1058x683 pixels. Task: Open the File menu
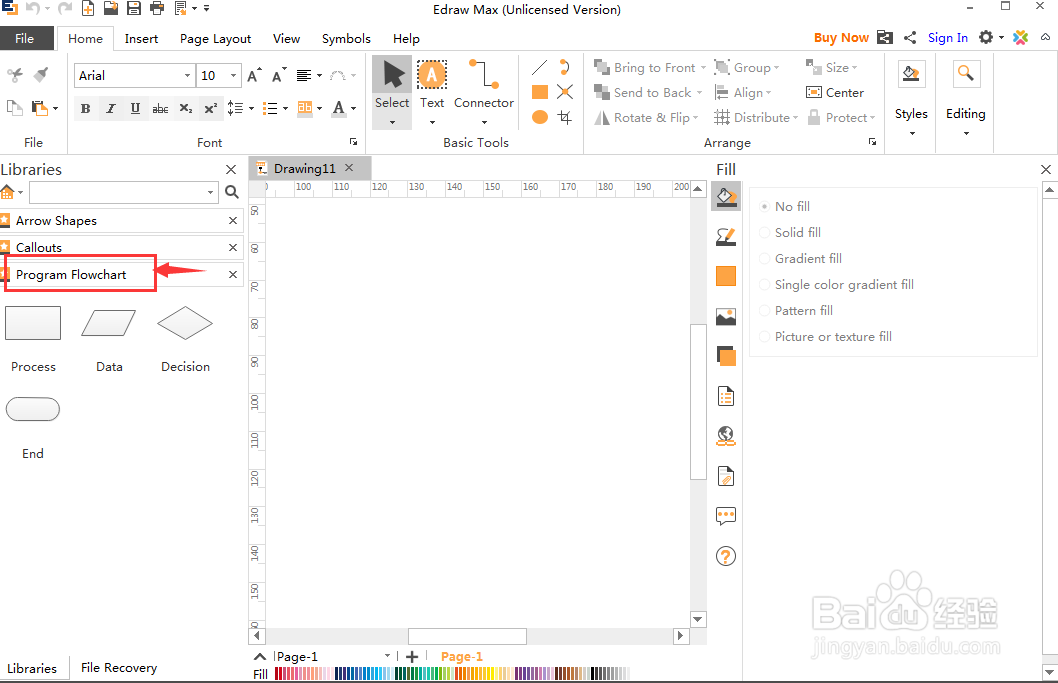(x=25, y=38)
